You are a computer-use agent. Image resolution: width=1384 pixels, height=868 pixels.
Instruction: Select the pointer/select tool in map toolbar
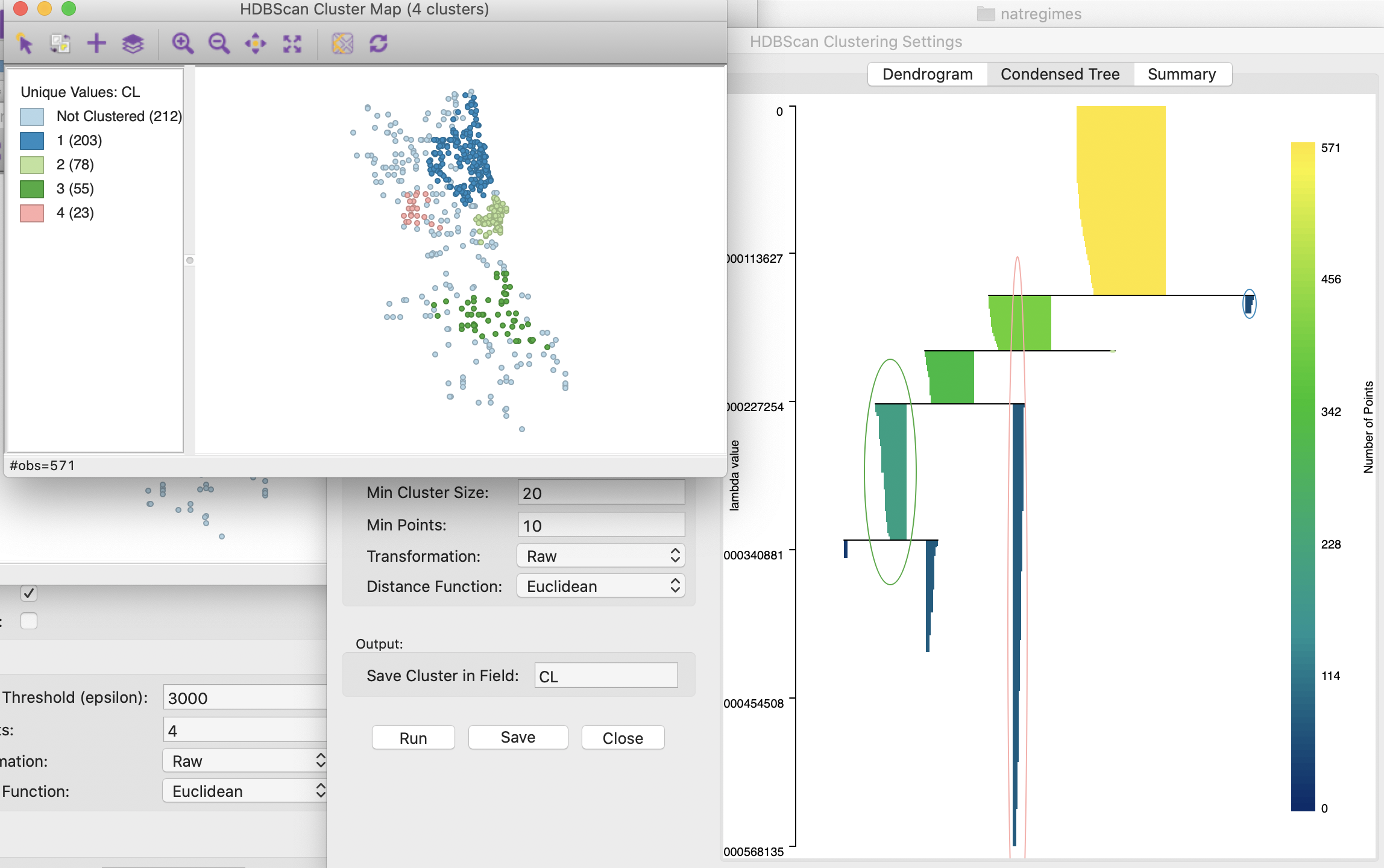(x=25, y=43)
